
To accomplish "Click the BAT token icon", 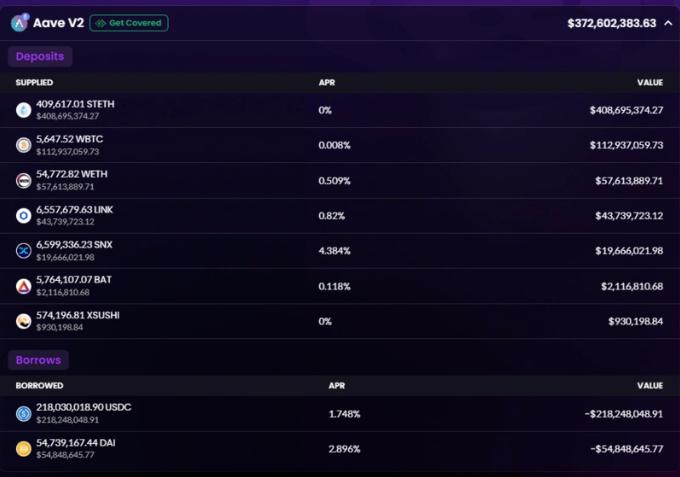I will coord(23,286).
